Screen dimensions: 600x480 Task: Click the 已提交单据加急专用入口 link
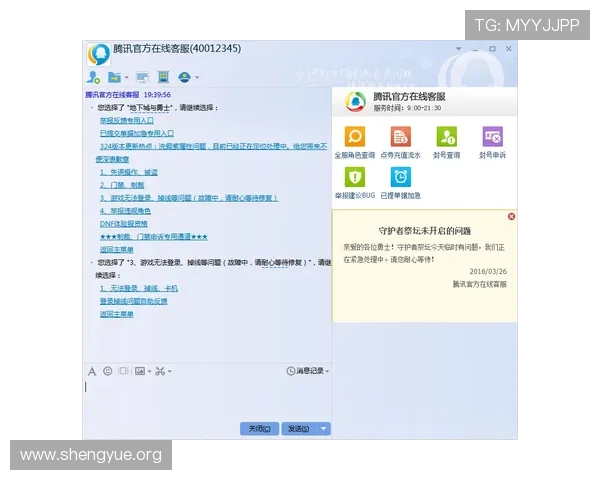137,134
